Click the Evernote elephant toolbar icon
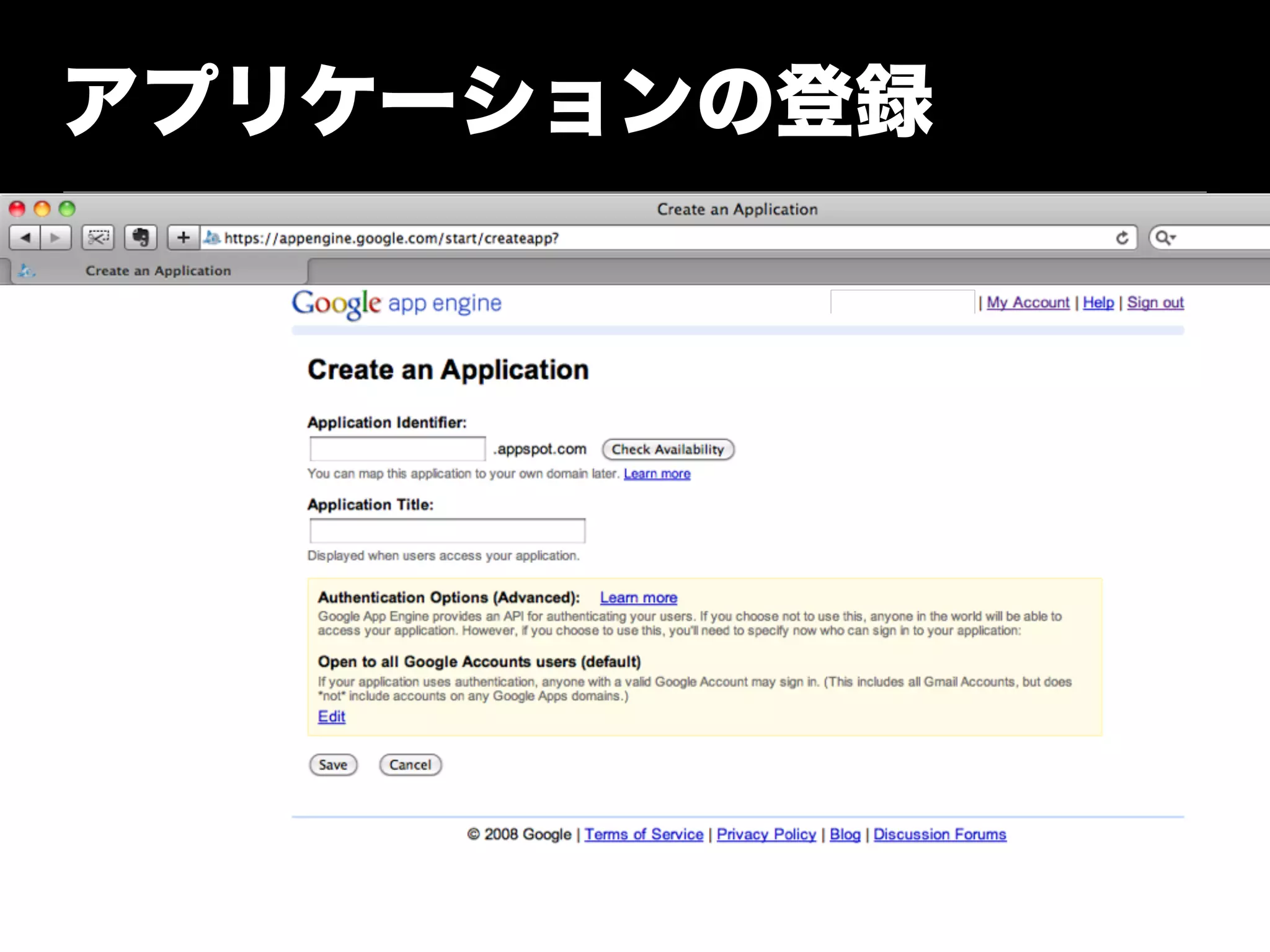1270x952 pixels. point(141,238)
